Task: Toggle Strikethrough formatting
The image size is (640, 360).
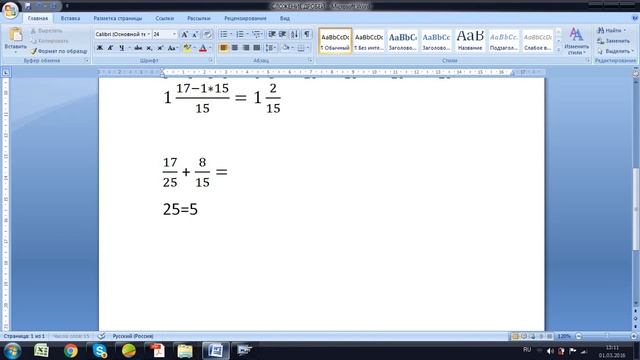Action: tap(138, 48)
